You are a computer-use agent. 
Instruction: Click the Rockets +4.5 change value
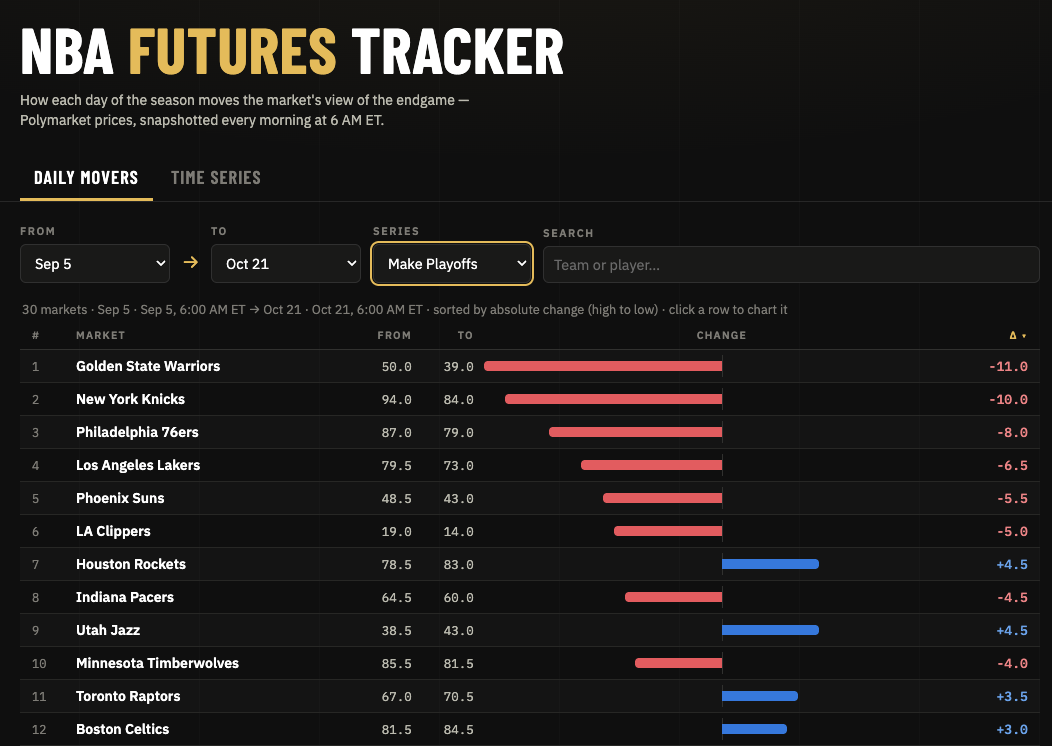click(x=1012, y=564)
